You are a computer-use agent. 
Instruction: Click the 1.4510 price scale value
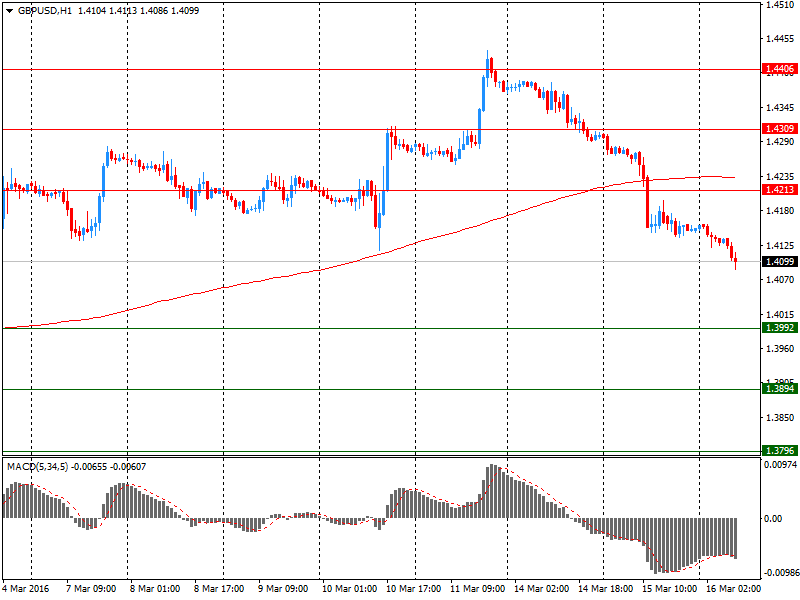pyautogui.click(x=780, y=5)
